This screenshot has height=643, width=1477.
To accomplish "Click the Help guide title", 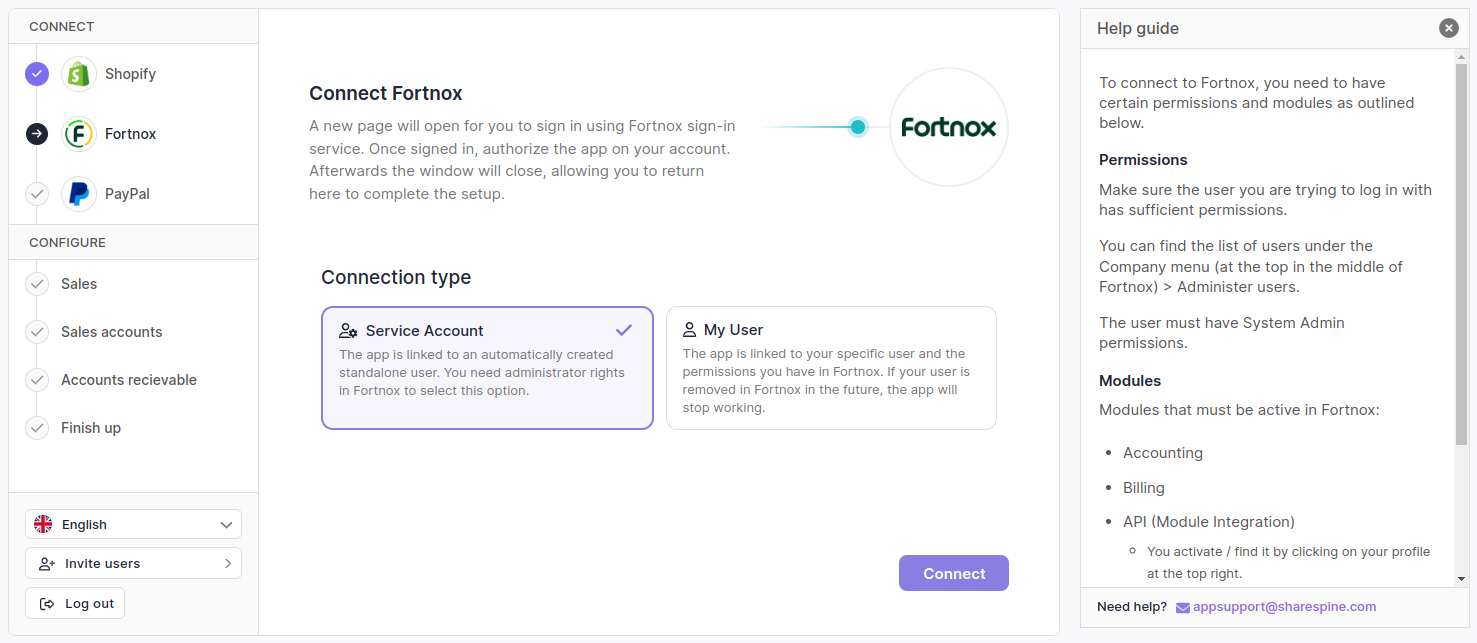I will click(1138, 28).
